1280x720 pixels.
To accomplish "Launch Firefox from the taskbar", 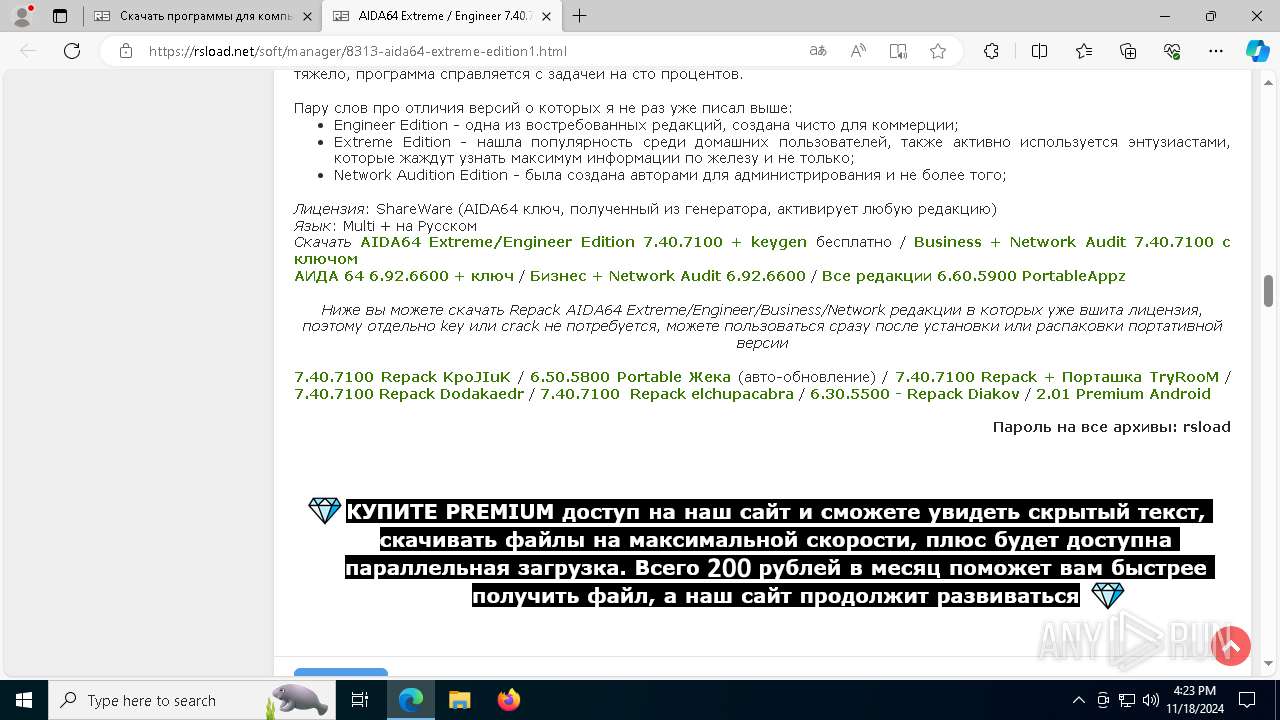I will tap(508, 700).
